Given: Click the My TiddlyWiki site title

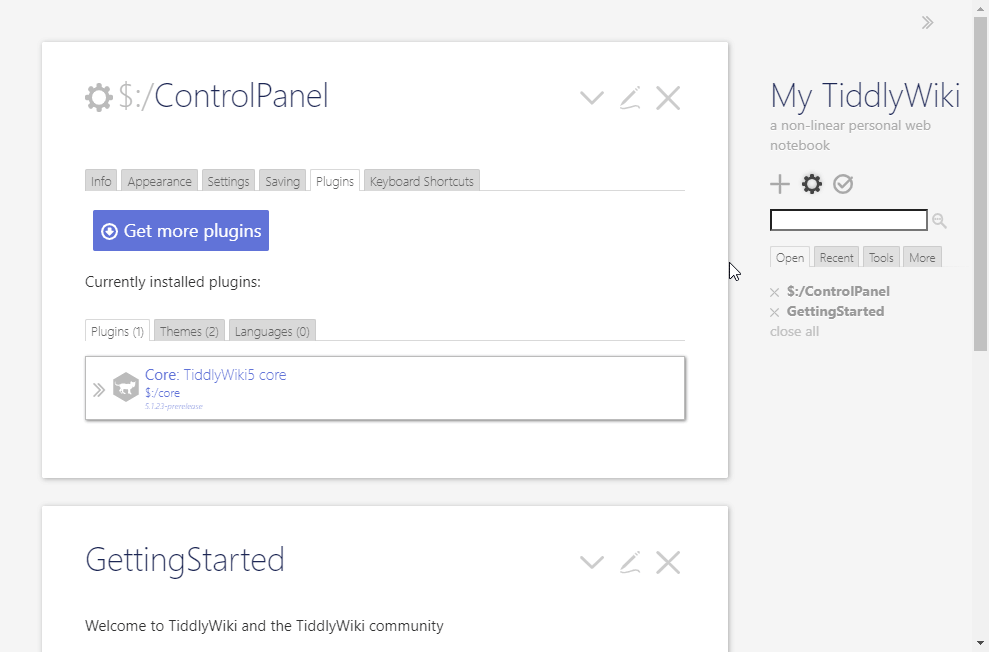Looking at the screenshot, I should click(x=865, y=96).
